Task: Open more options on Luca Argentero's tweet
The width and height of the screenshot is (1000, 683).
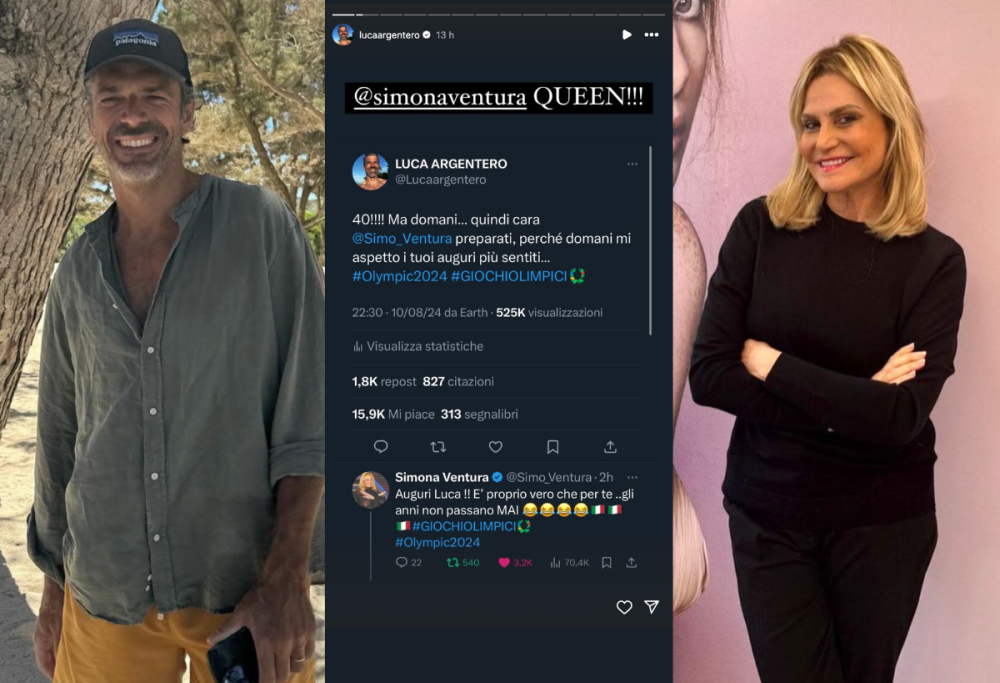Action: 632,164
